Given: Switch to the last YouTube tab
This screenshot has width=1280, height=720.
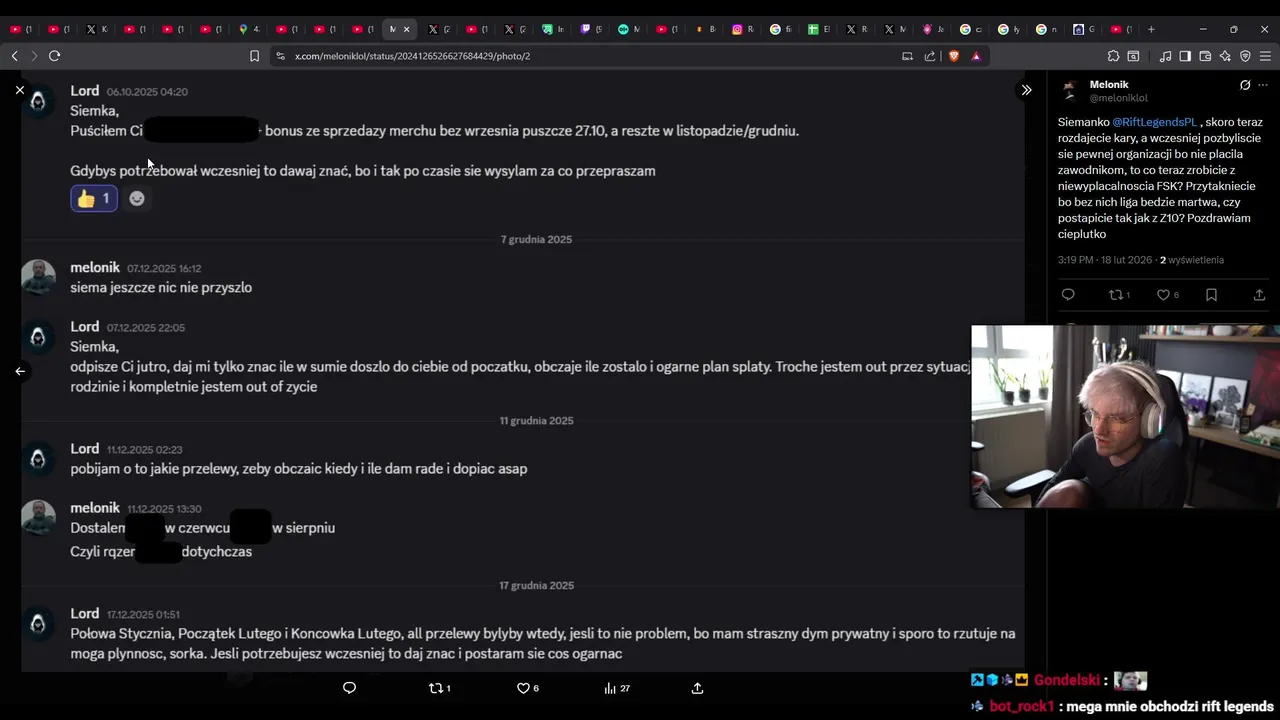Looking at the screenshot, I should pos(1121,29).
